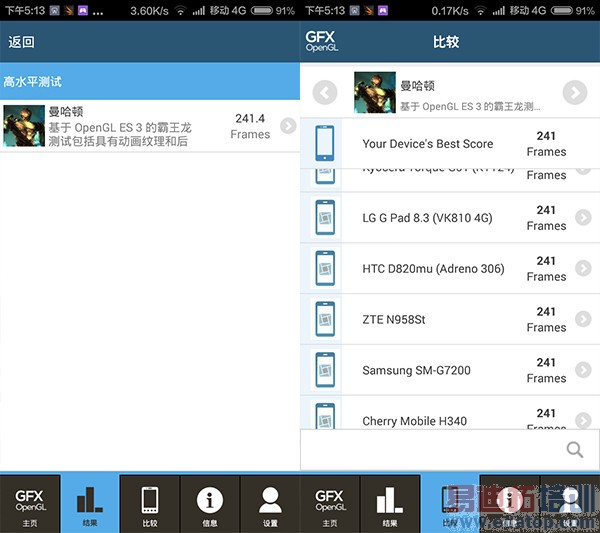600x533 pixels.
Task: Tap Wi-Fi icon in left status bar
Action: pos(180,11)
